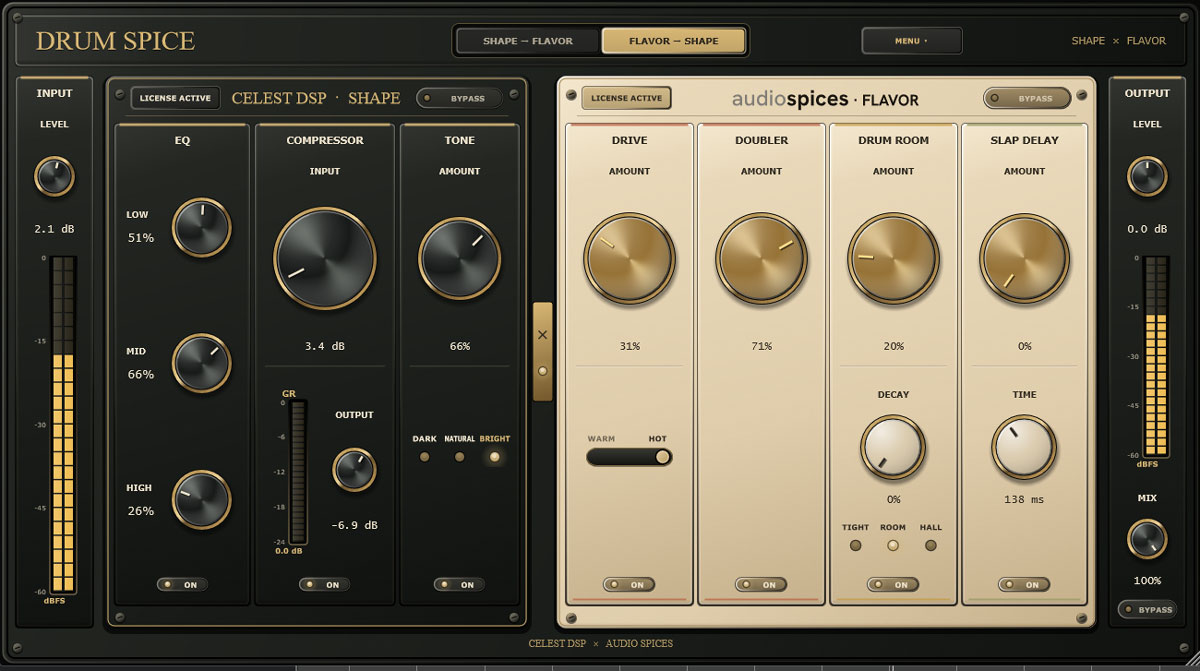Select the TIGHT room type
Image resolution: width=1200 pixels, height=671 pixels.
pyautogui.click(x=855, y=545)
